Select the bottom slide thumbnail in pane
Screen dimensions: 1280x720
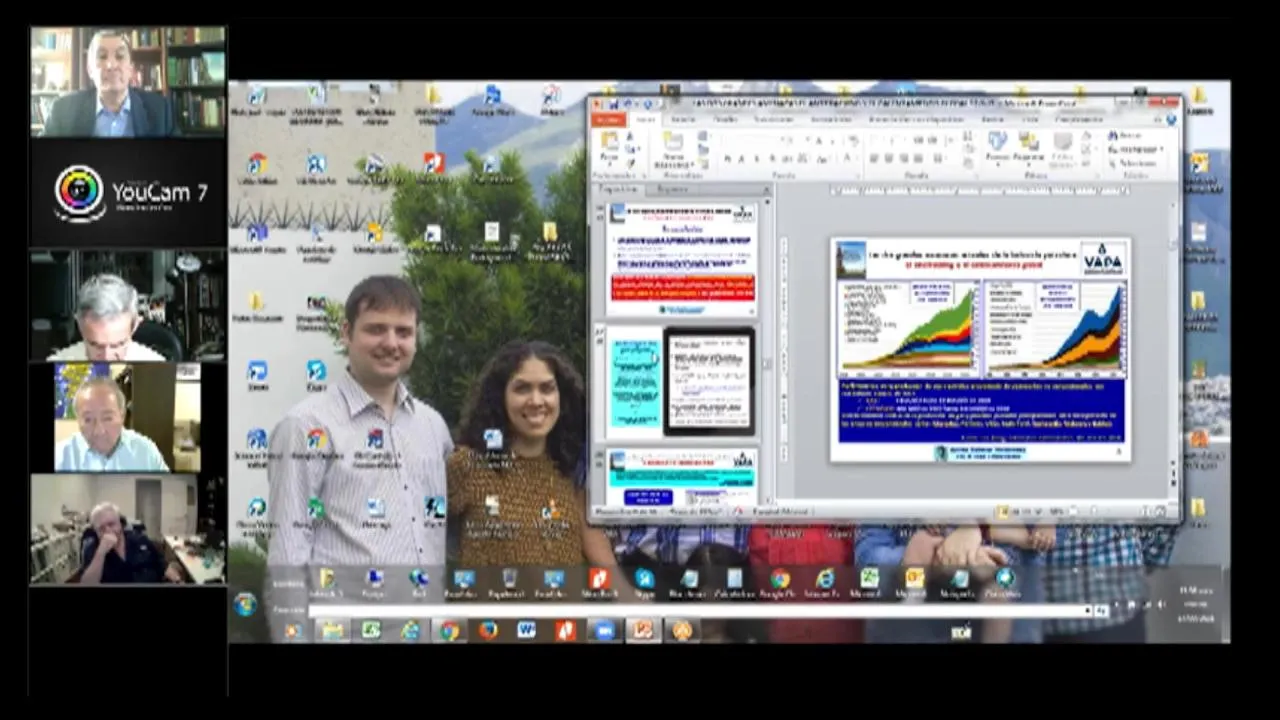(682, 476)
